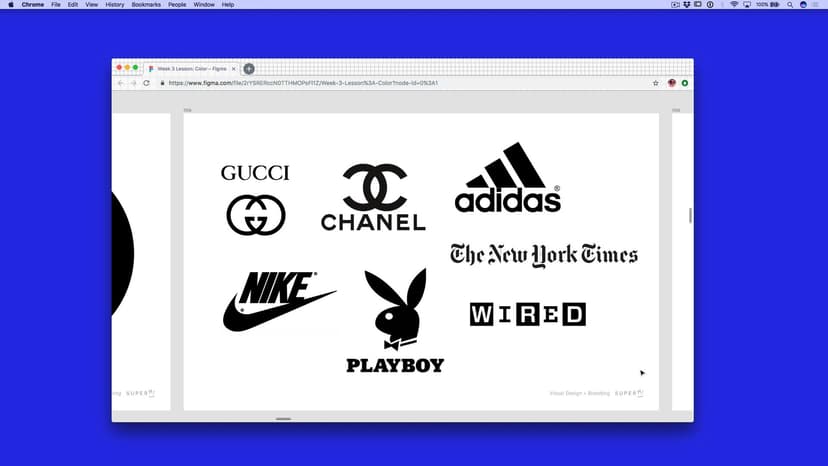Open the Wi-Fi status menu
This screenshot has height=466, width=828.
(x=734, y=4)
